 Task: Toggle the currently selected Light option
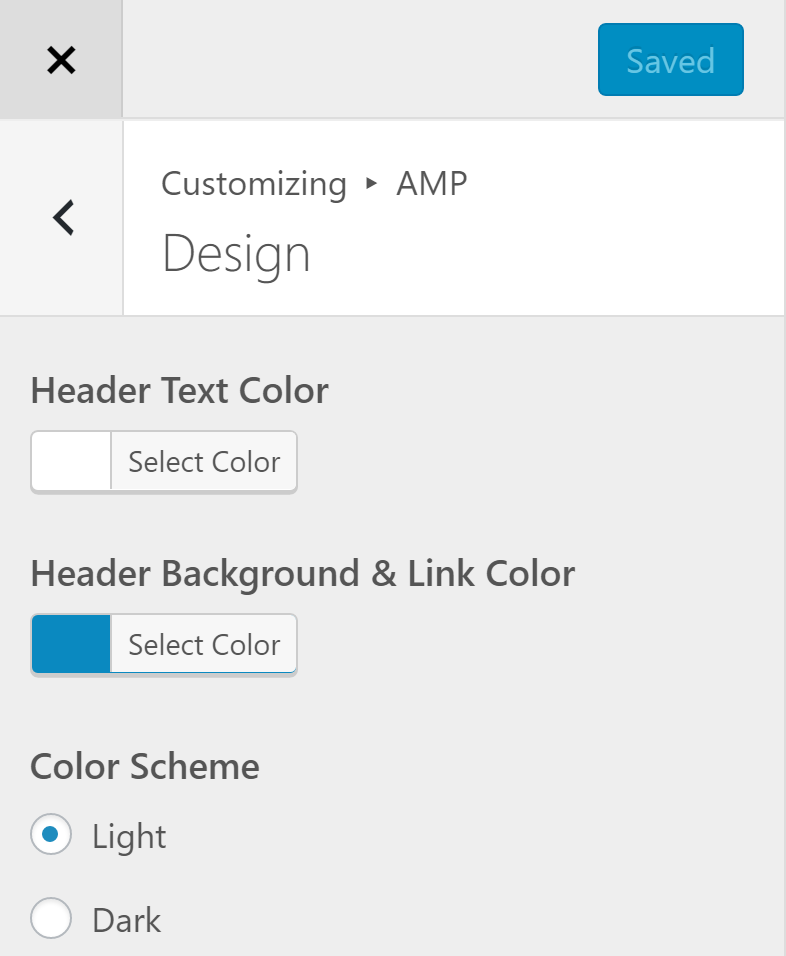click(51, 835)
